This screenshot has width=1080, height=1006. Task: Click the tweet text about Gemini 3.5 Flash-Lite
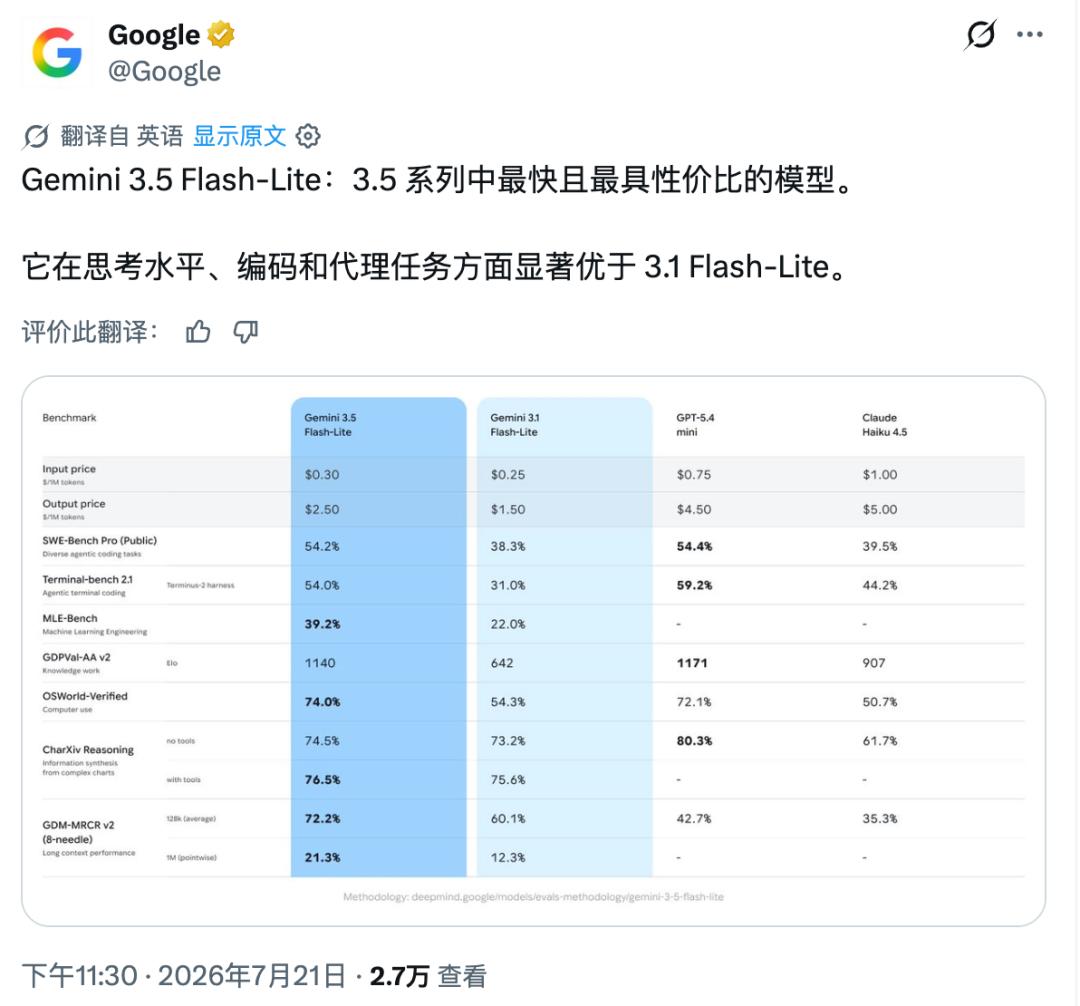(438, 223)
